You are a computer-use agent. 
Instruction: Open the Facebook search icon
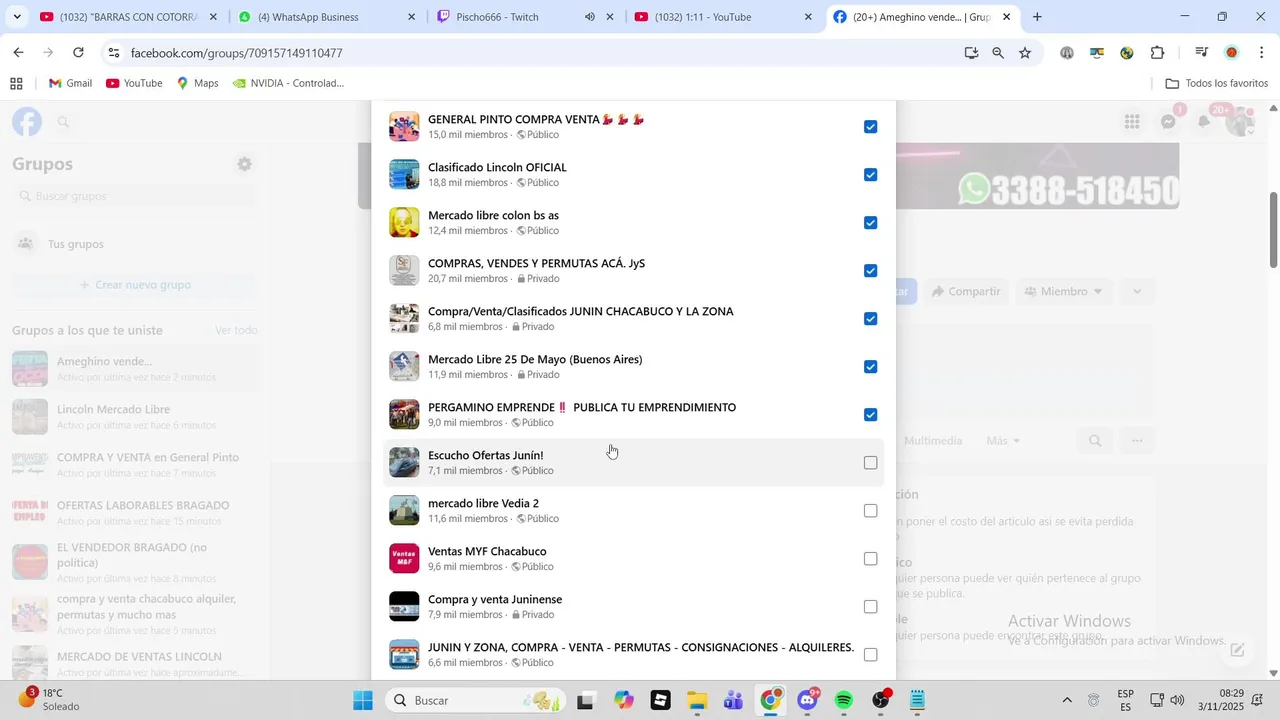63,122
